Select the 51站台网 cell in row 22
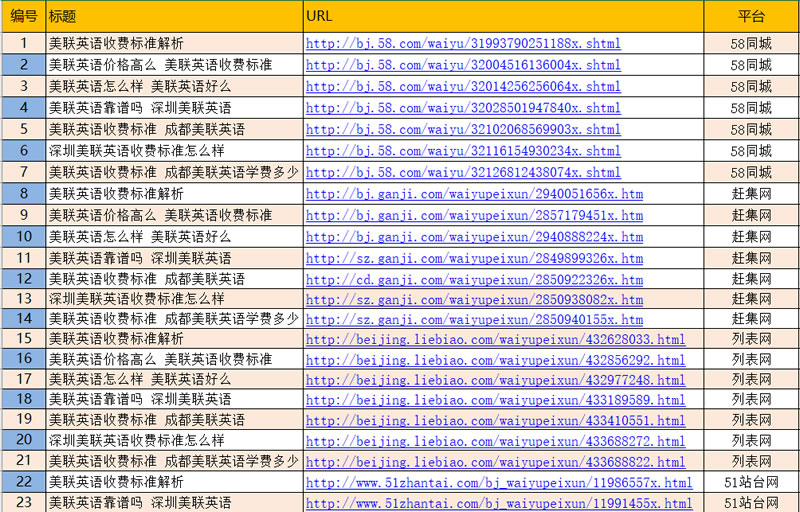 pyautogui.click(x=751, y=481)
